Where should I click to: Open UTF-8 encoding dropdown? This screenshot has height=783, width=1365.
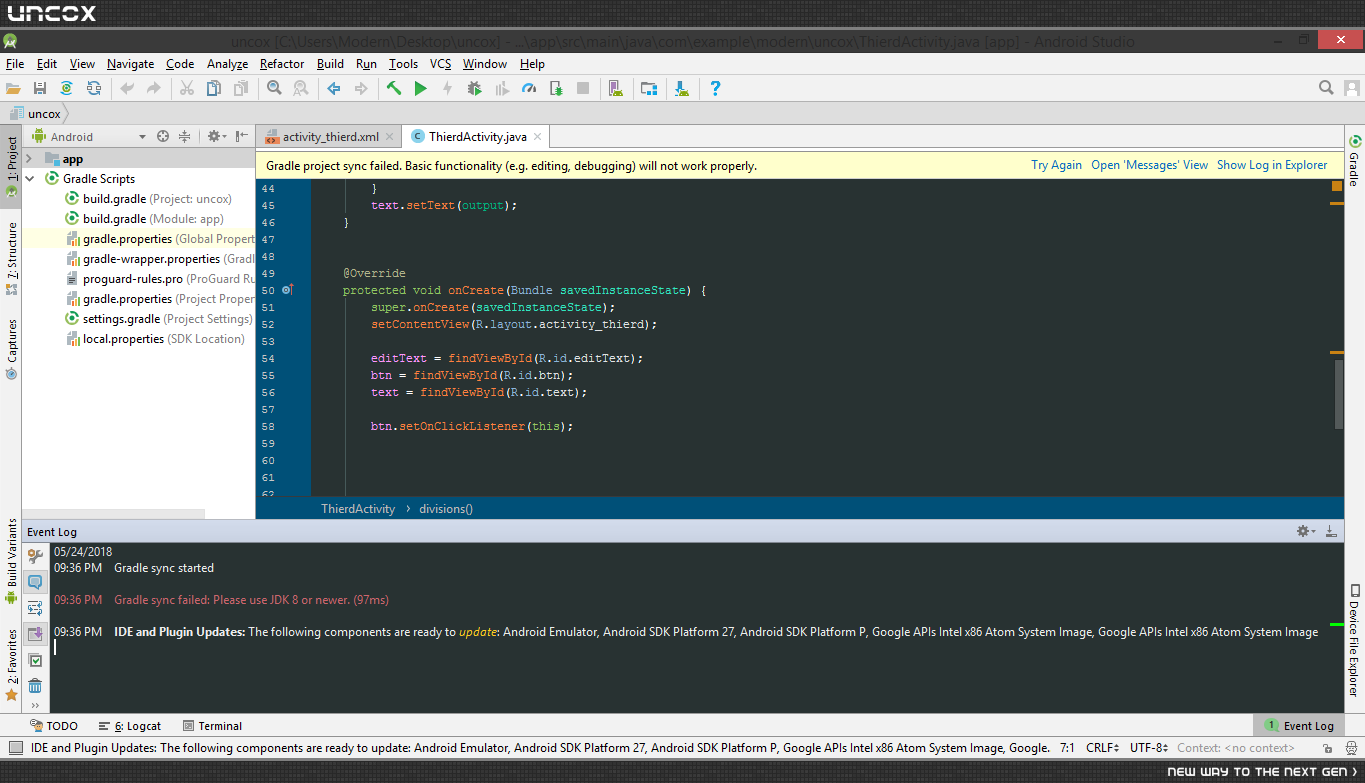pyautogui.click(x=1149, y=748)
